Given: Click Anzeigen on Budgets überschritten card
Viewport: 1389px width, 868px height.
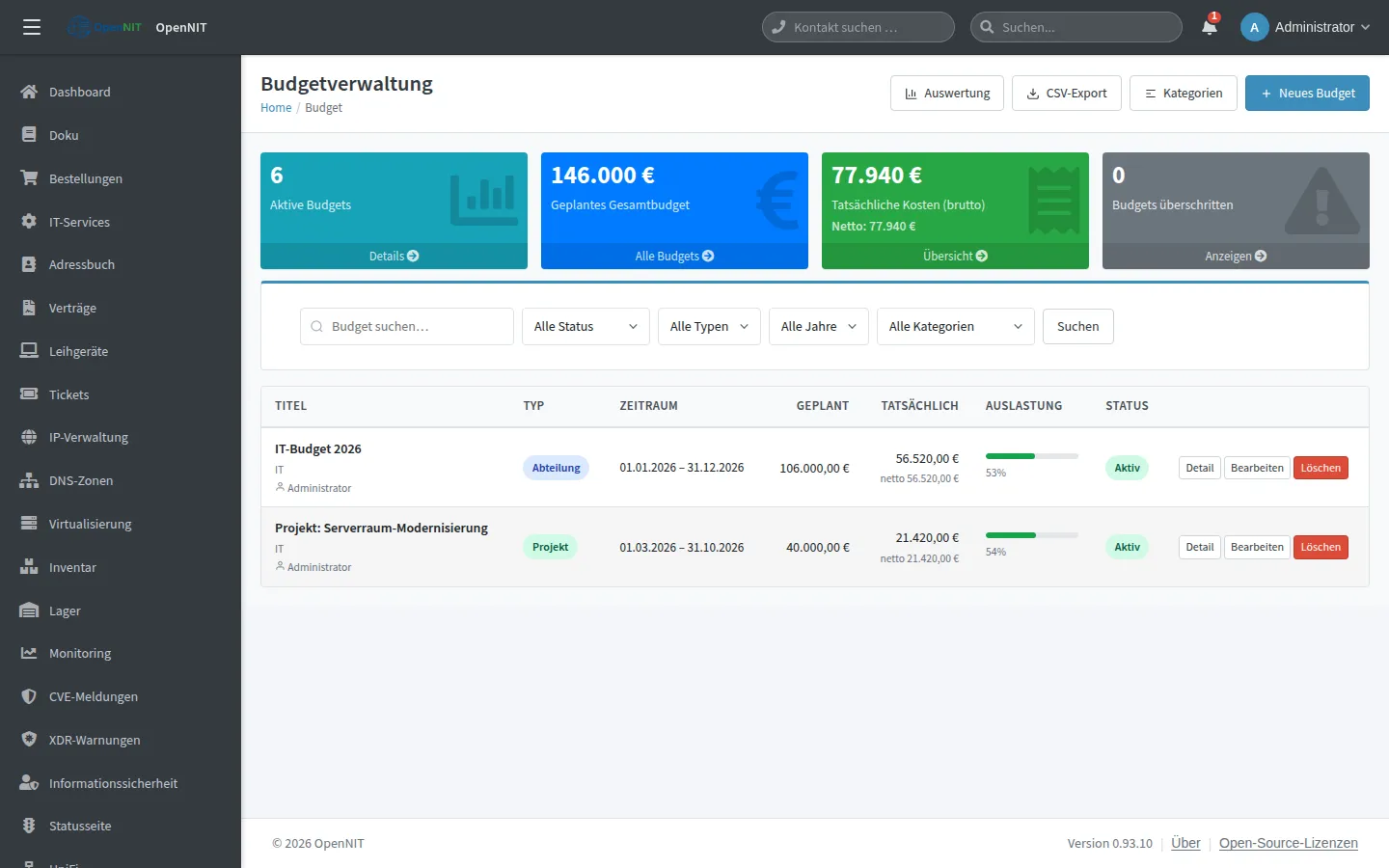Looking at the screenshot, I should point(1236,256).
